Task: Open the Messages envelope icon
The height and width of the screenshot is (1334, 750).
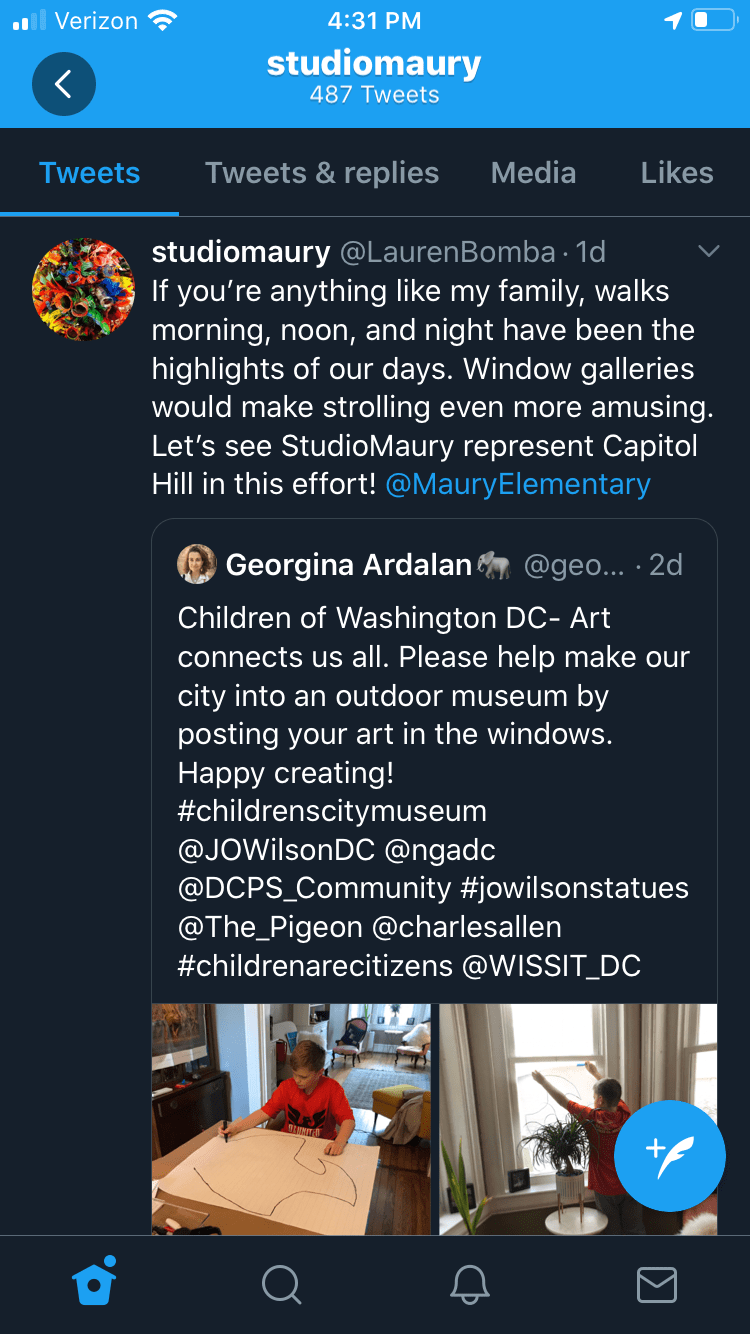Action: pos(656,1284)
